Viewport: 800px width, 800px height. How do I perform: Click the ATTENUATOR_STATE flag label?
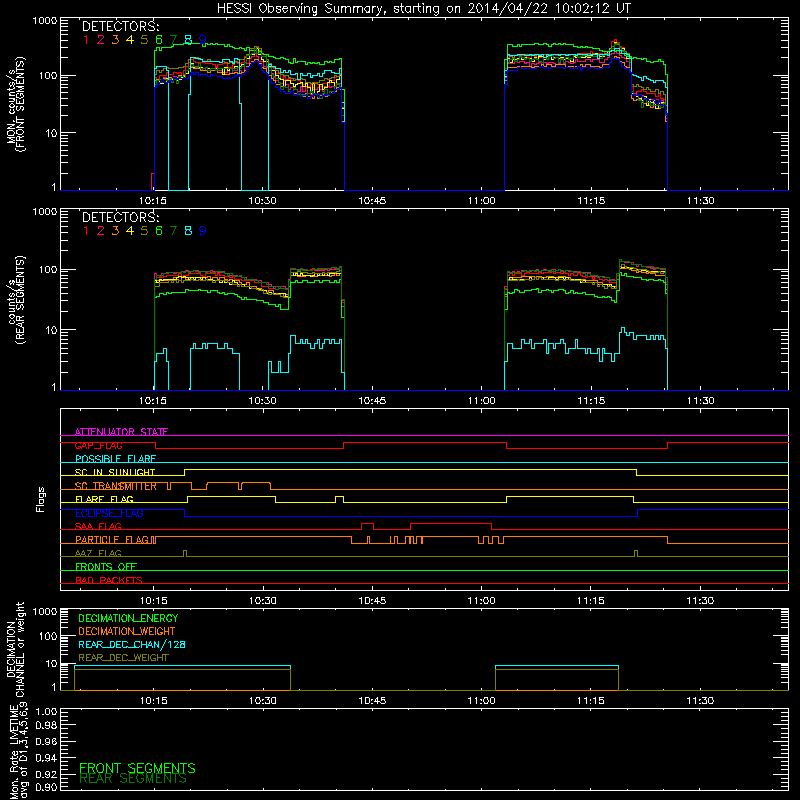[x=121, y=432]
